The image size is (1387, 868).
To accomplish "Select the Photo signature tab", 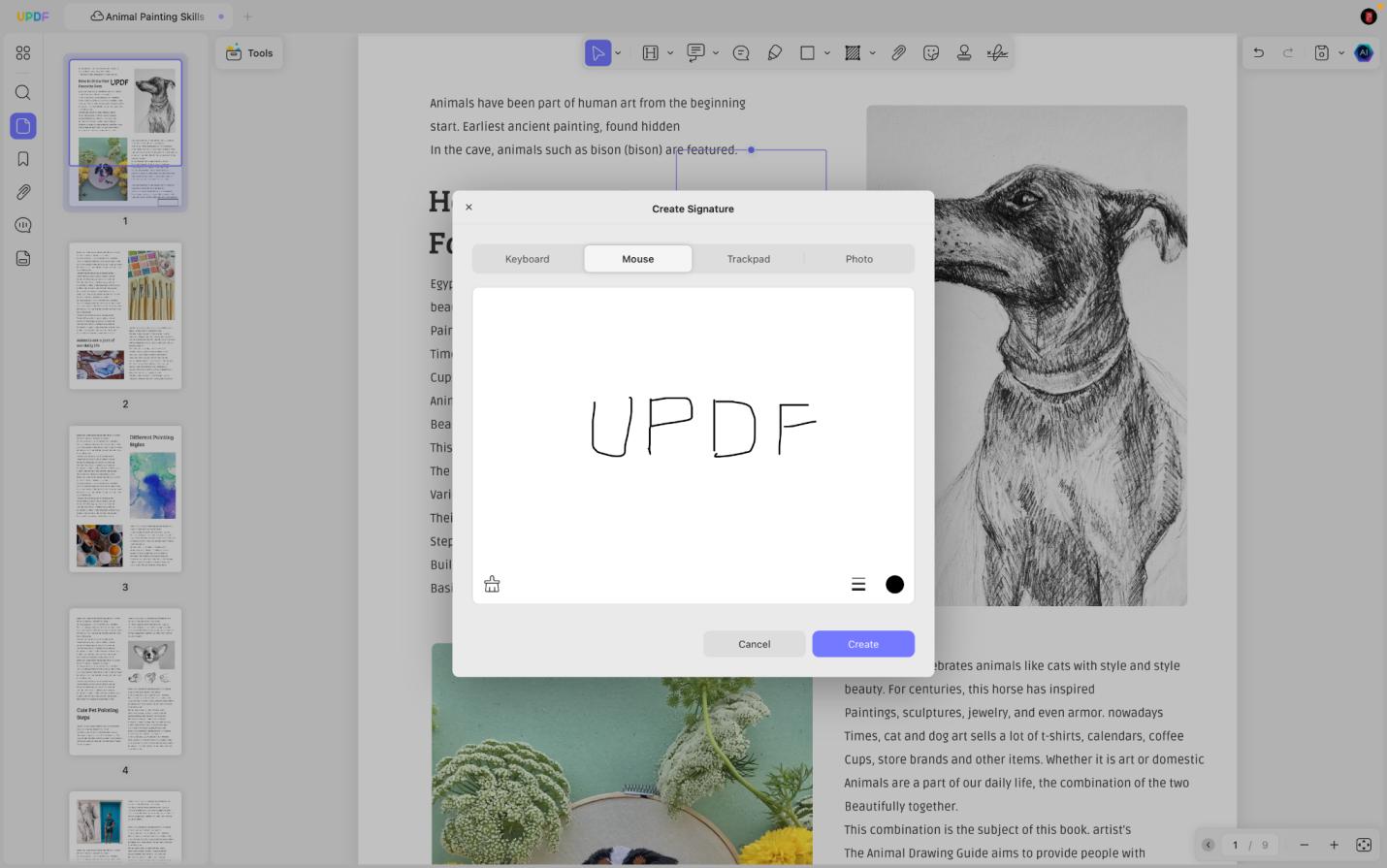I will (x=858, y=259).
